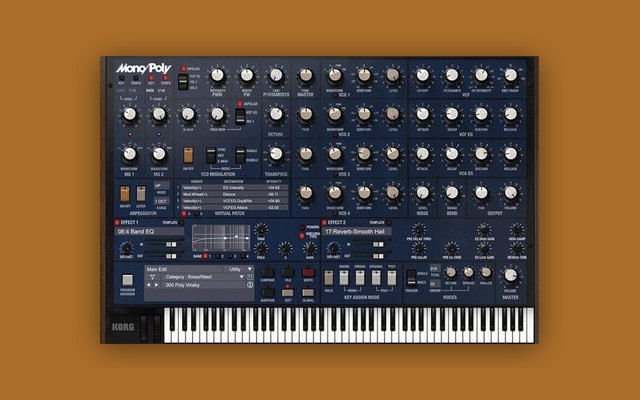Open Effect 2 type Reverb-Smooth Hall selector

(357, 231)
